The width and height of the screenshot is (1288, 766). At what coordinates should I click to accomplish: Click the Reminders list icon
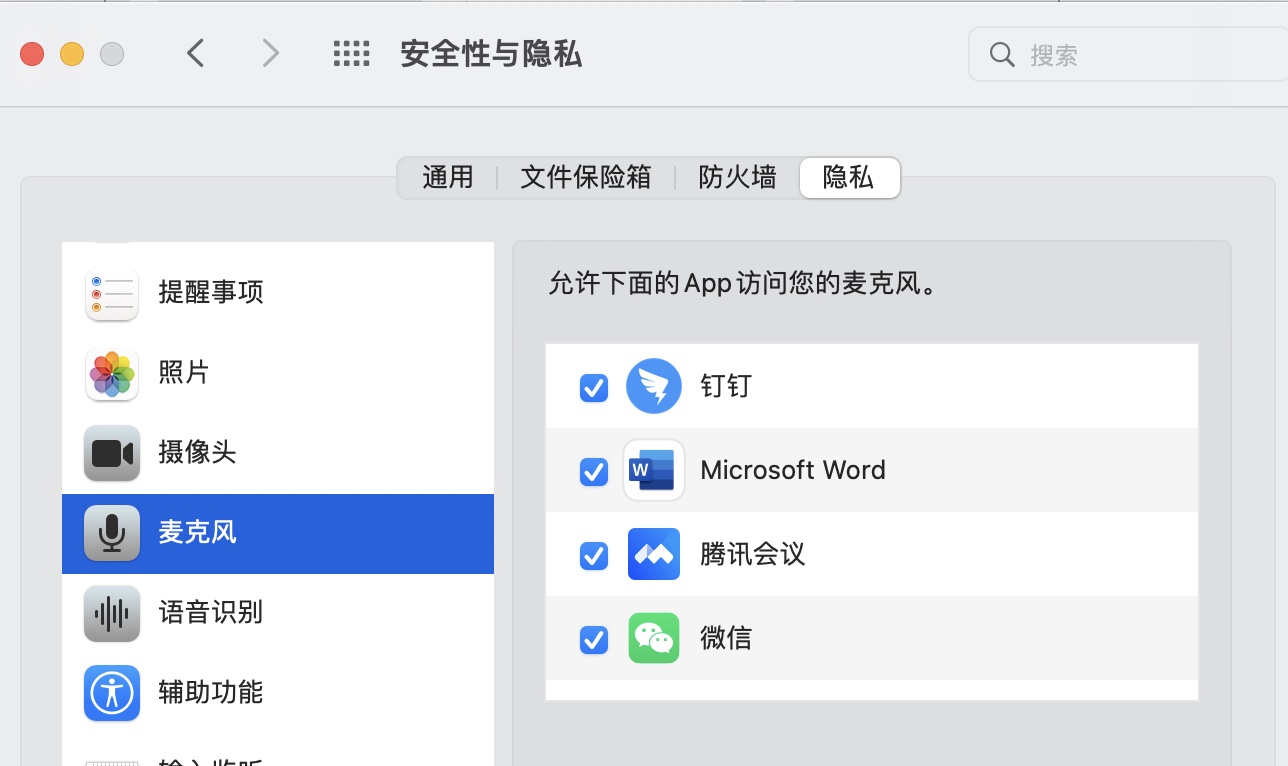tap(111, 293)
